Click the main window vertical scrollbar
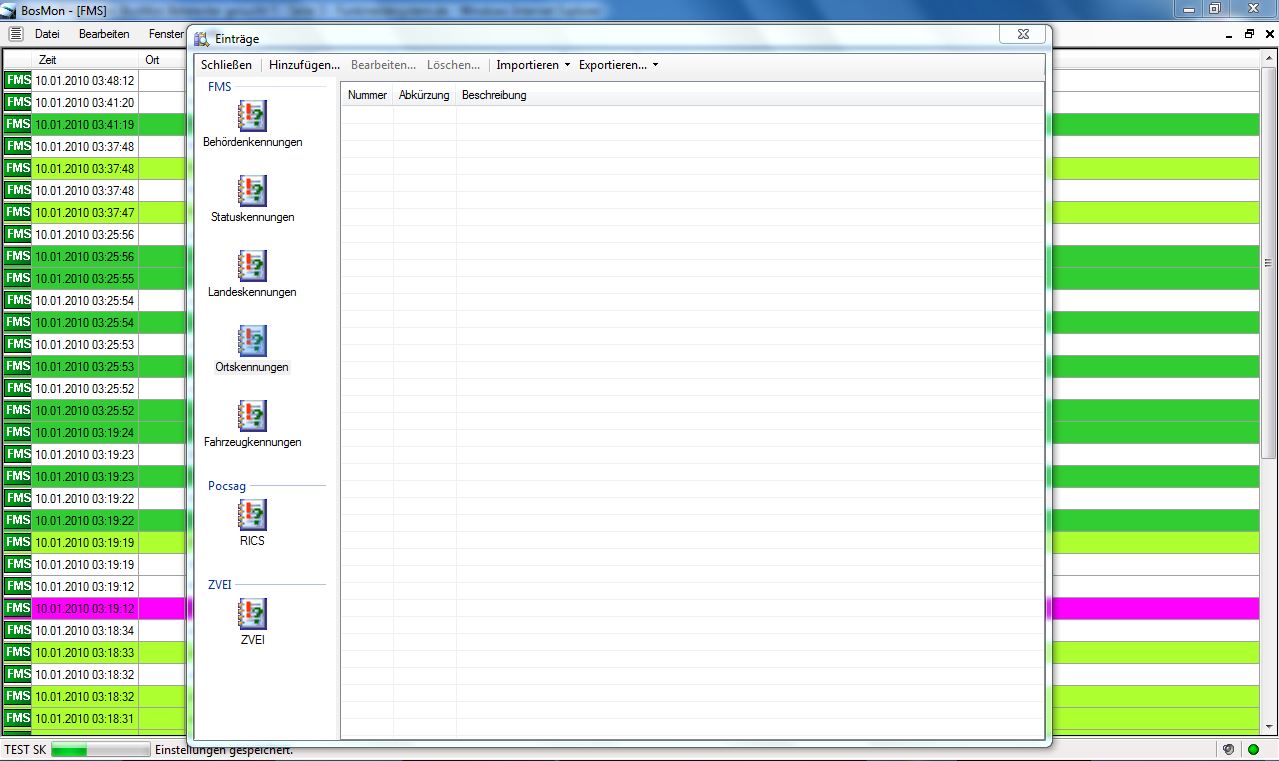The image size is (1279, 761). (1270, 300)
